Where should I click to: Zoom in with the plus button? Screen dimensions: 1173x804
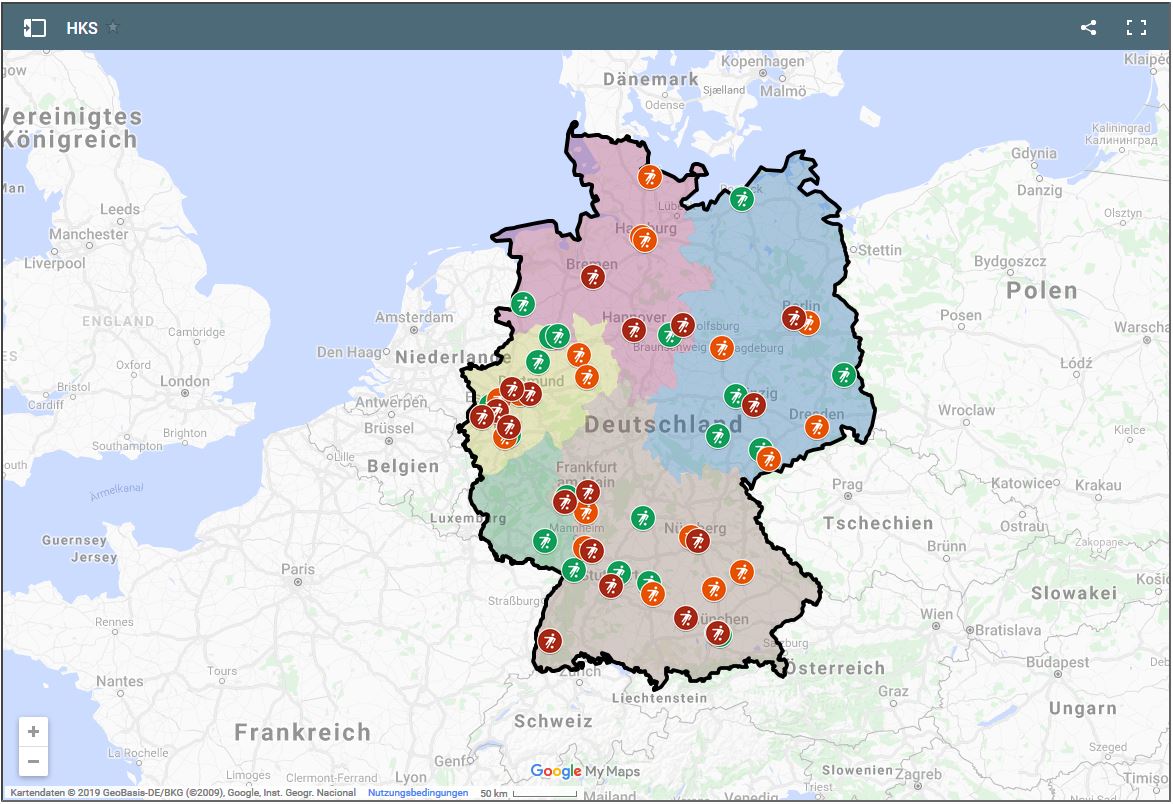(34, 731)
